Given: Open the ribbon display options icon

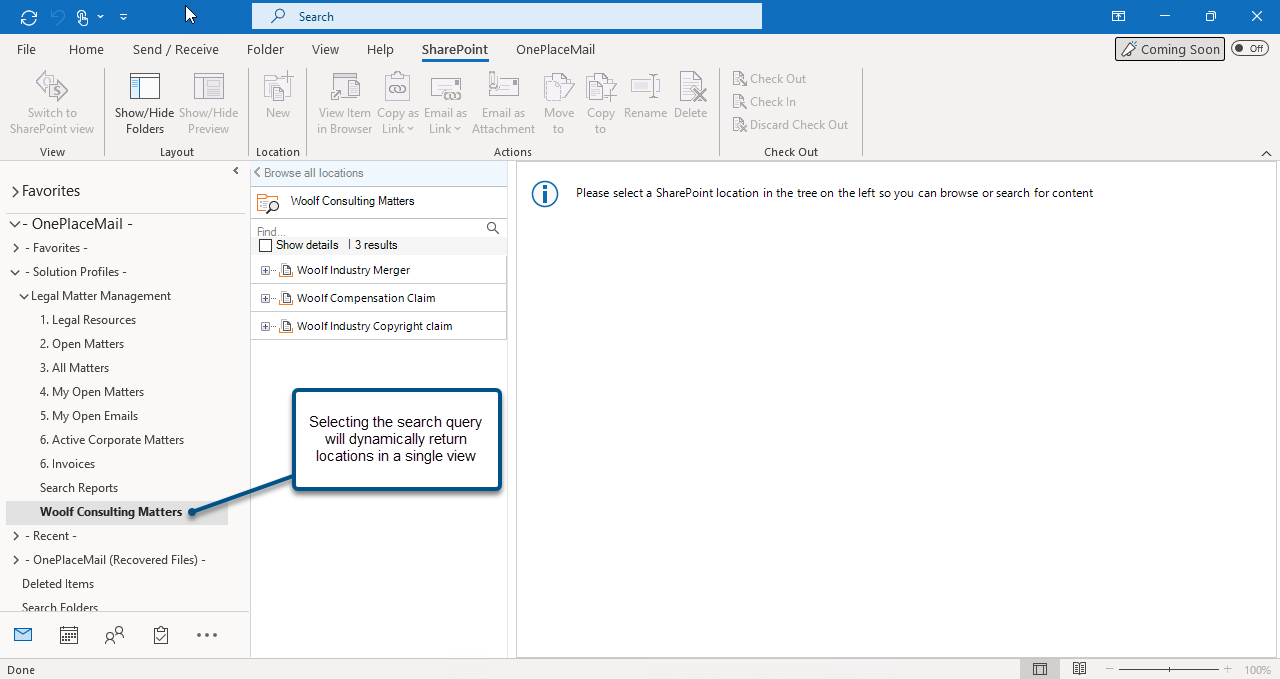Looking at the screenshot, I should 1118,16.
